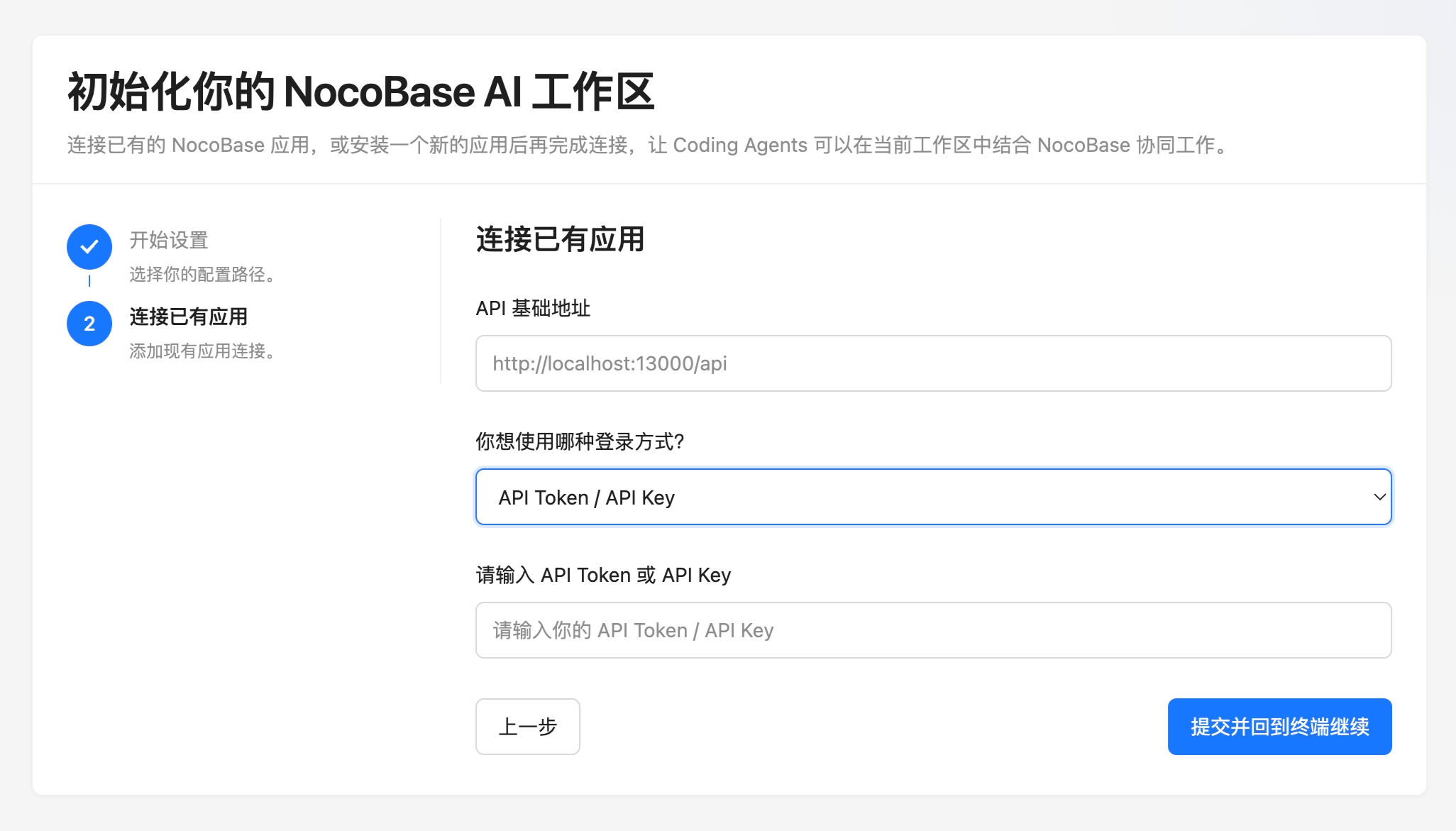This screenshot has width=1456, height=831.
Task: Open the login method dropdown
Action: (932, 497)
